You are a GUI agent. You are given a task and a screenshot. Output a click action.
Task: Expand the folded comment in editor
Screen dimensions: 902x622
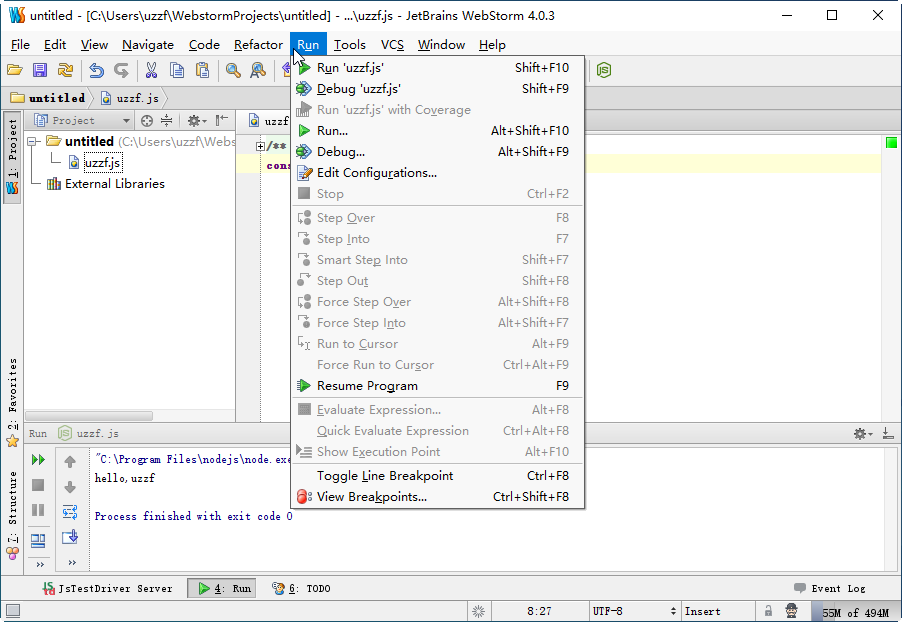pyautogui.click(x=260, y=146)
